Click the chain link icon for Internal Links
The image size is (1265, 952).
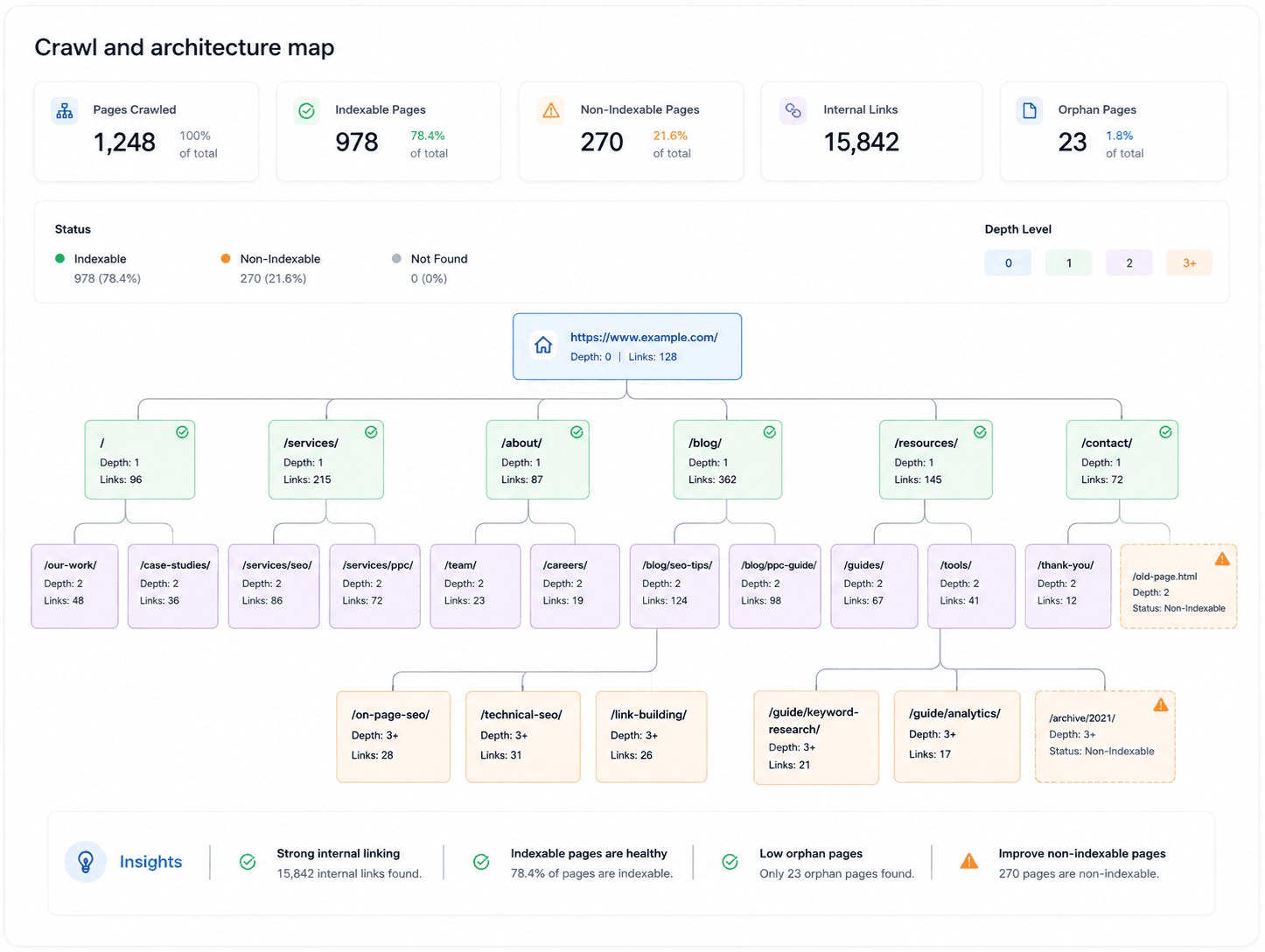pyautogui.click(x=793, y=111)
